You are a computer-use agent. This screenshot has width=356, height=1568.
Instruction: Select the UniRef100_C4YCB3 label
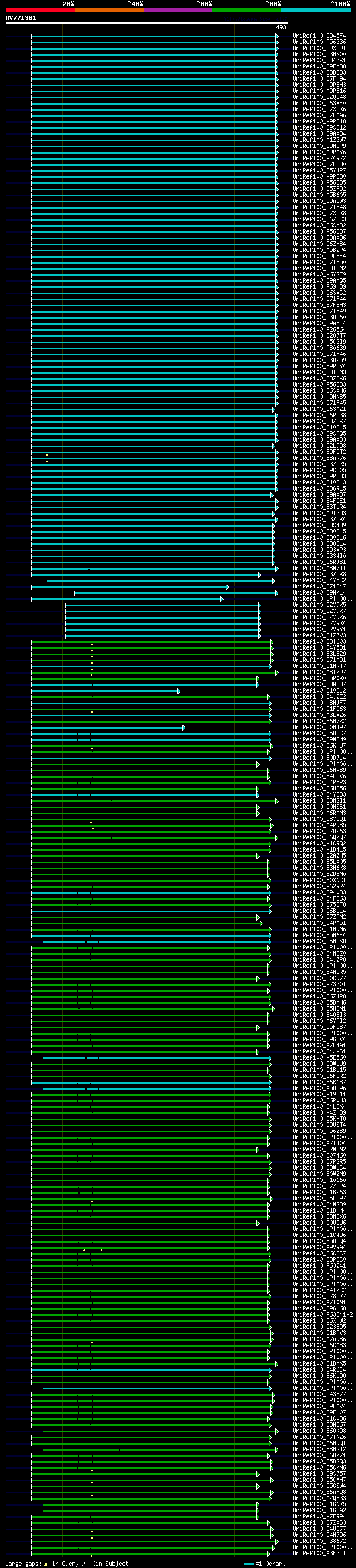tap(319, 794)
